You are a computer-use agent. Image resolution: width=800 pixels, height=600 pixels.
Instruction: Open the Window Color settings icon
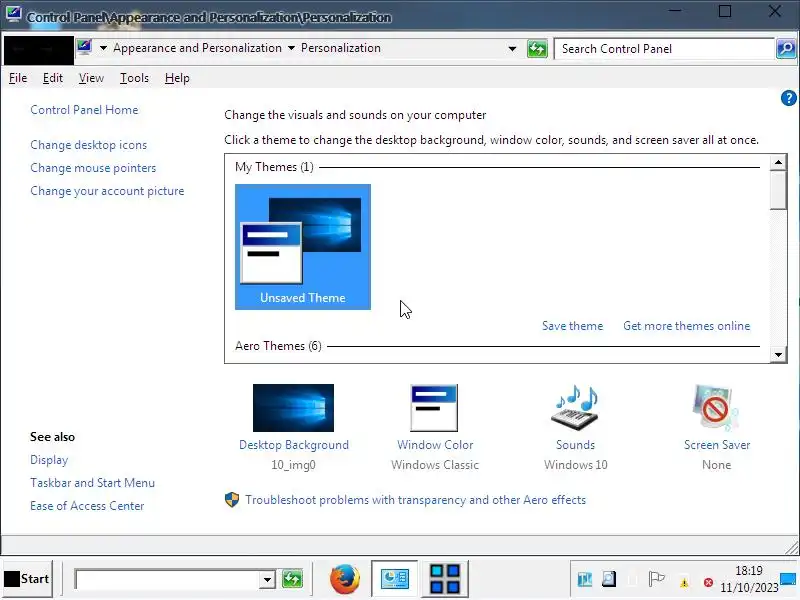(x=434, y=408)
